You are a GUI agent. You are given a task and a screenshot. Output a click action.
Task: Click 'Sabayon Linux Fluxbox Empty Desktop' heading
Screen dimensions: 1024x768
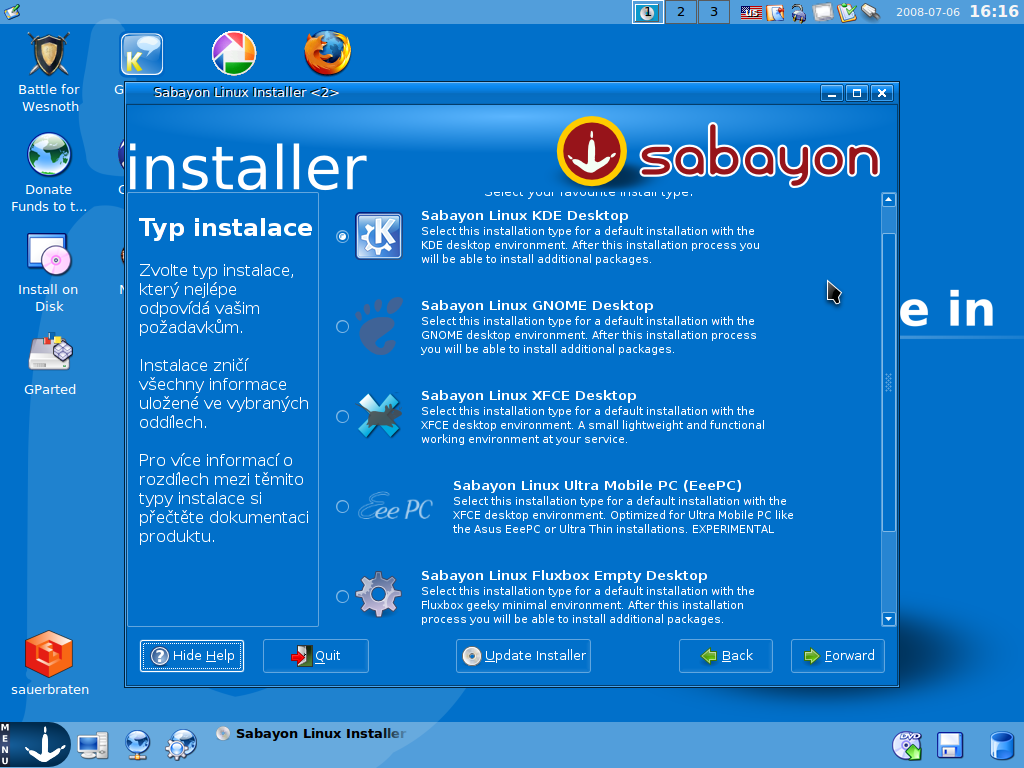[x=564, y=576]
